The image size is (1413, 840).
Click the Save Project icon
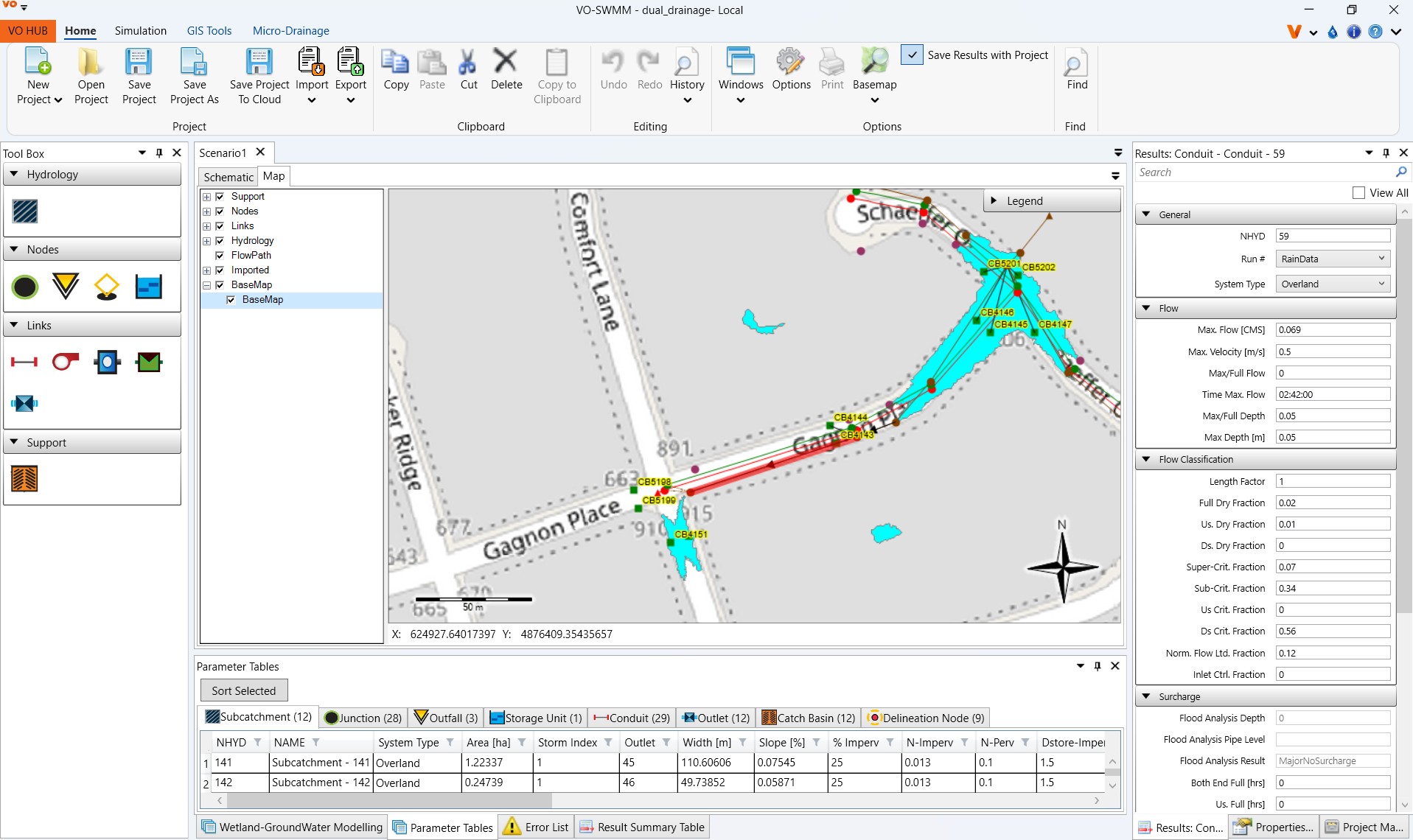(139, 62)
